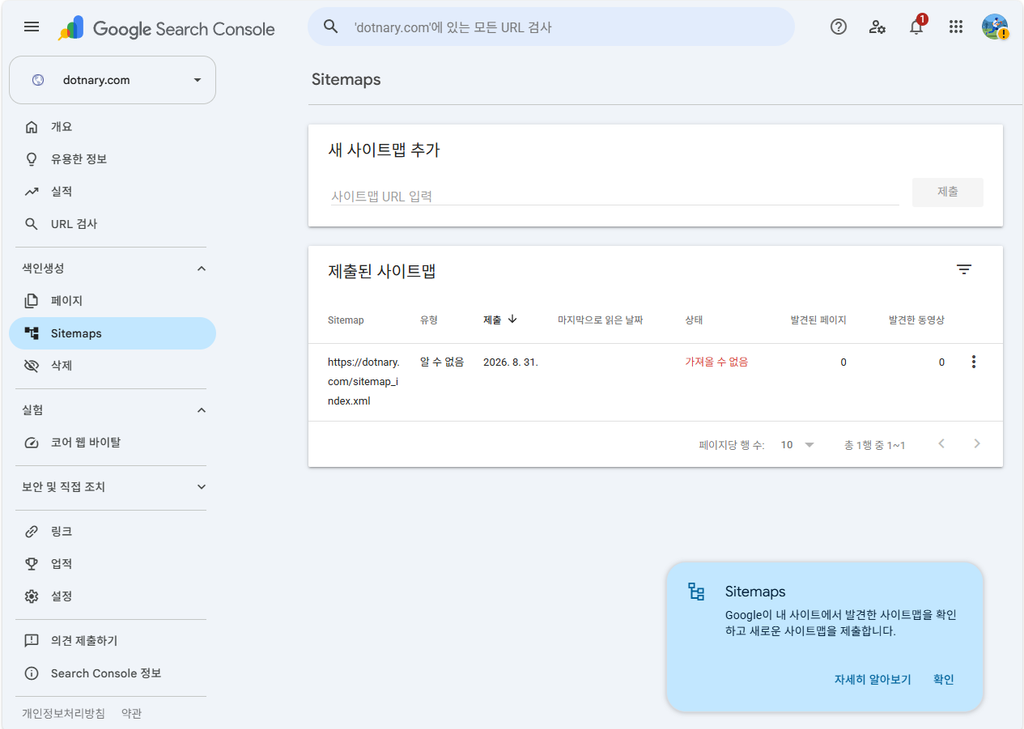This screenshot has width=1024, height=729.
Task: Click 자세히 알아보기 in the Sitemaps popup
Action: tap(872, 679)
